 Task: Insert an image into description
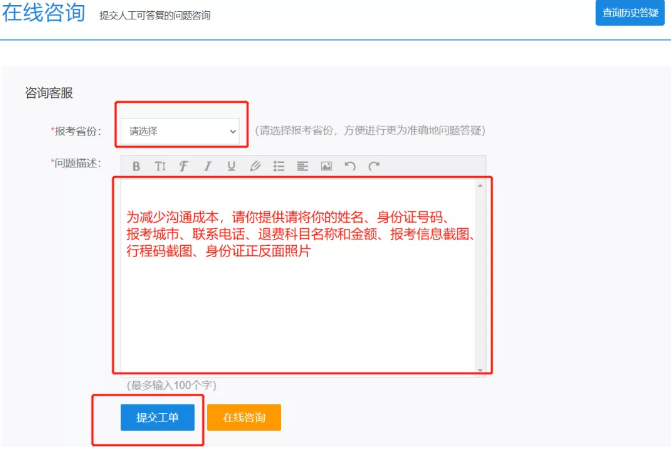pyautogui.click(x=327, y=166)
